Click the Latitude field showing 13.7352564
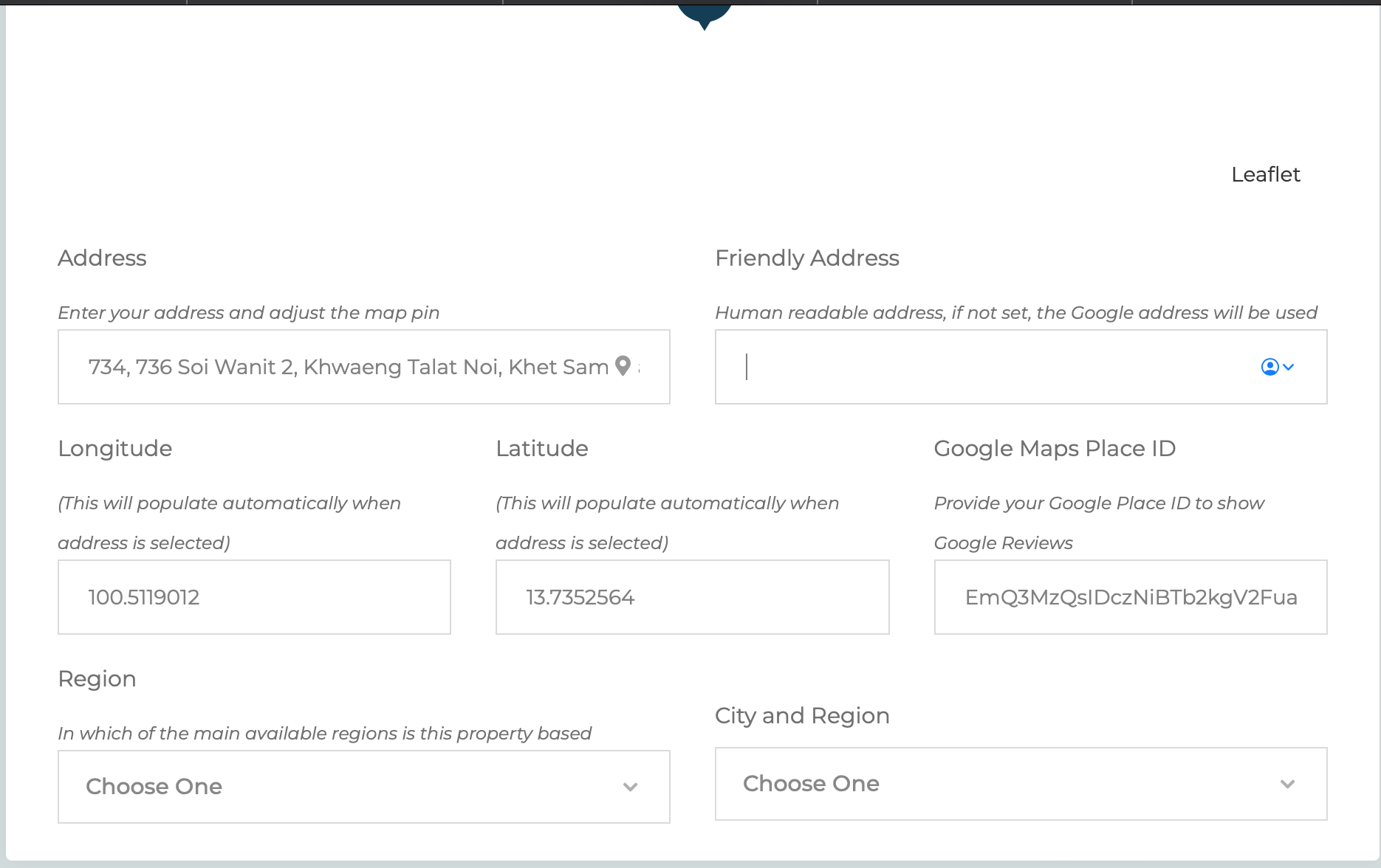Image resolution: width=1381 pixels, height=868 pixels. coord(692,597)
